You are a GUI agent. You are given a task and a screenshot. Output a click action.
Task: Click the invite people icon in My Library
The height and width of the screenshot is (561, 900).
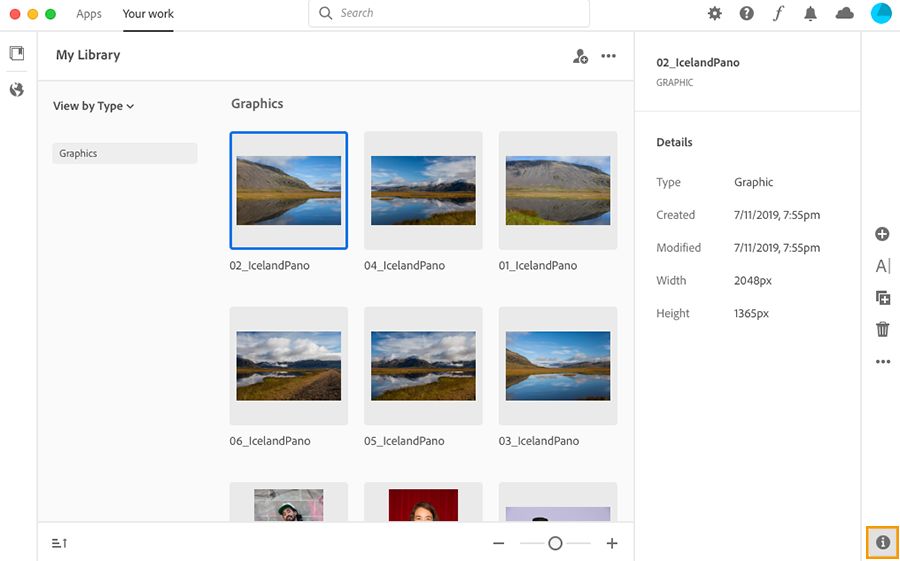point(580,56)
